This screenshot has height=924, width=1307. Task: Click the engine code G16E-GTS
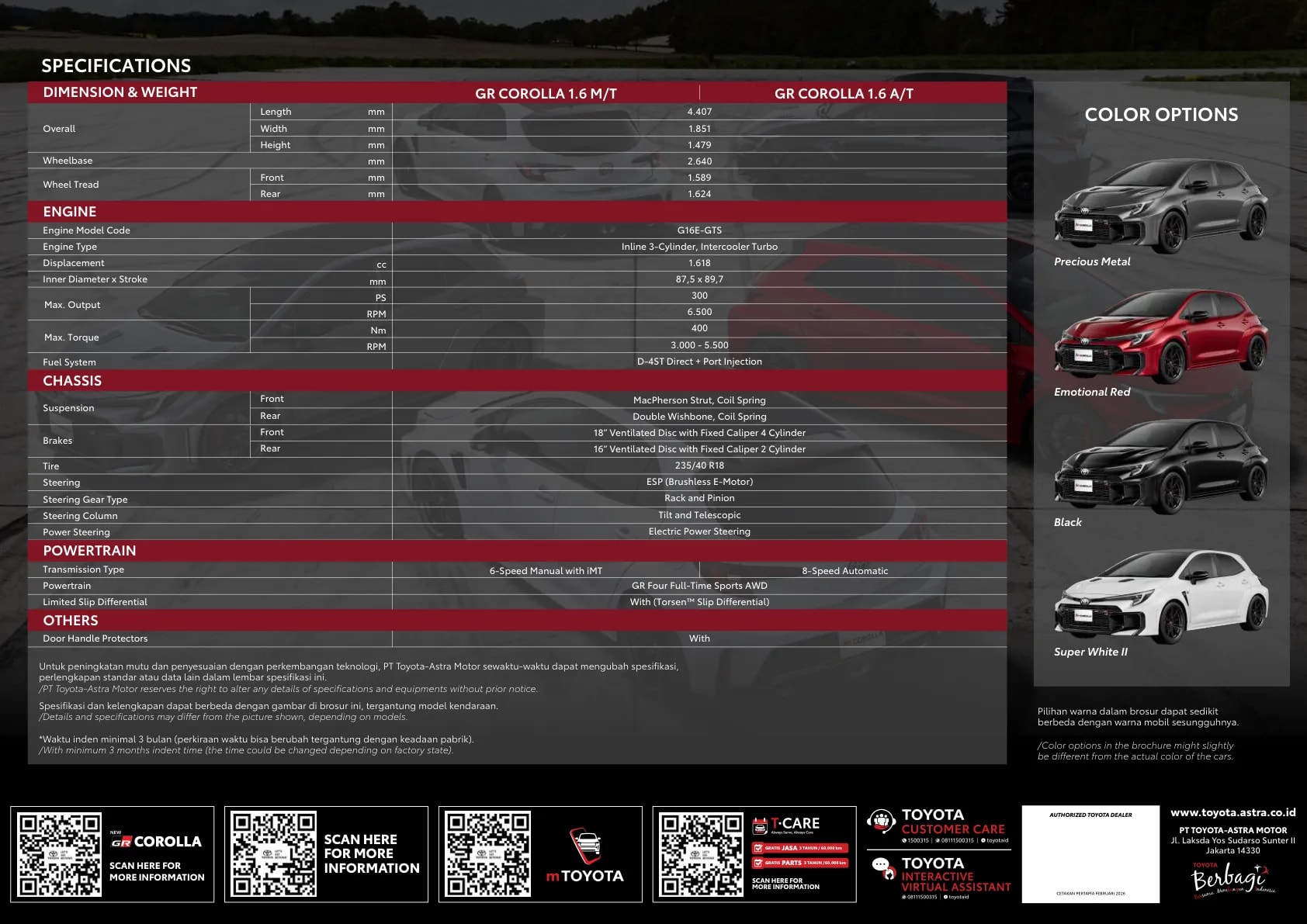click(699, 230)
